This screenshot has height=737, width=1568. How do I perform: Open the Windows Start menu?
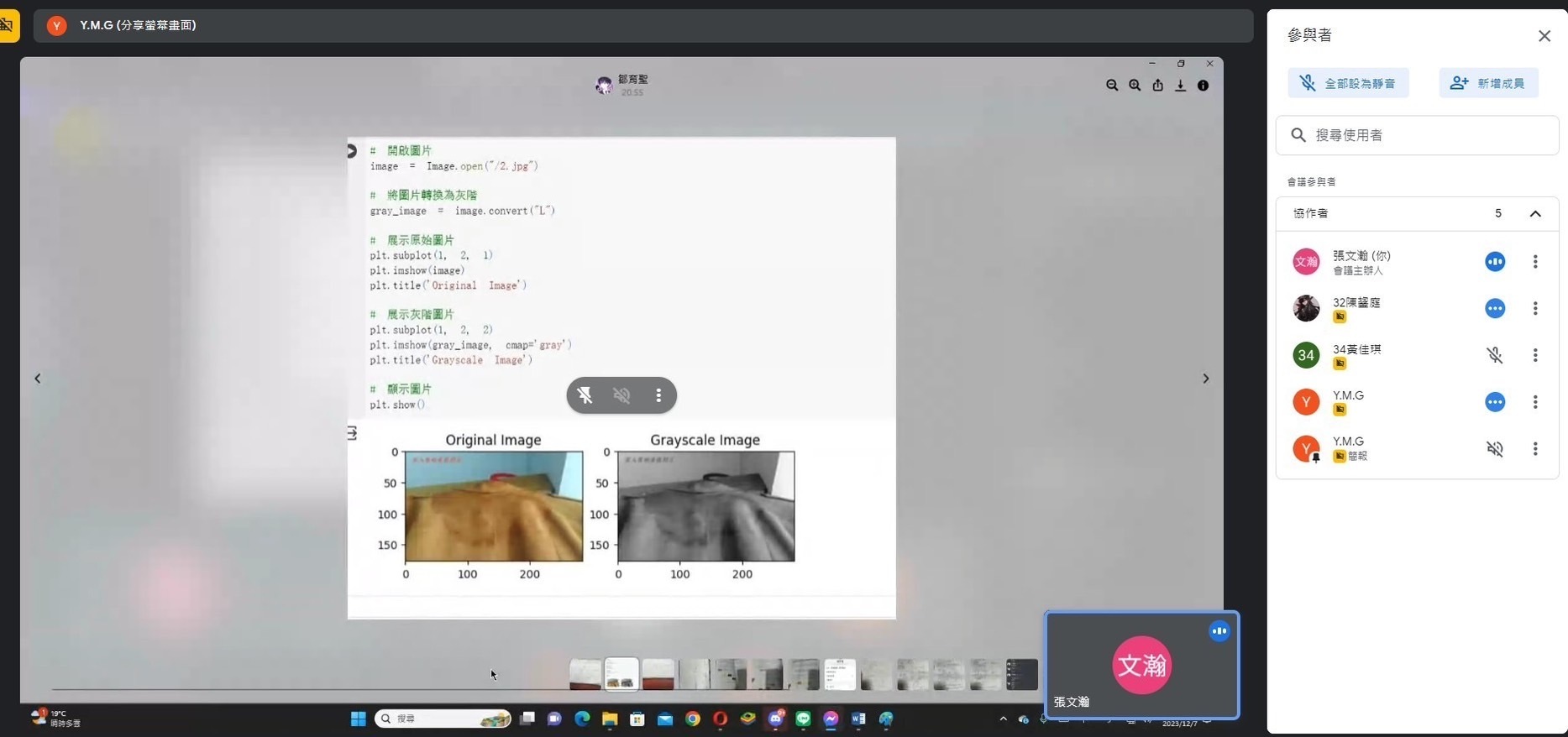pyautogui.click(x=358, y=719)
